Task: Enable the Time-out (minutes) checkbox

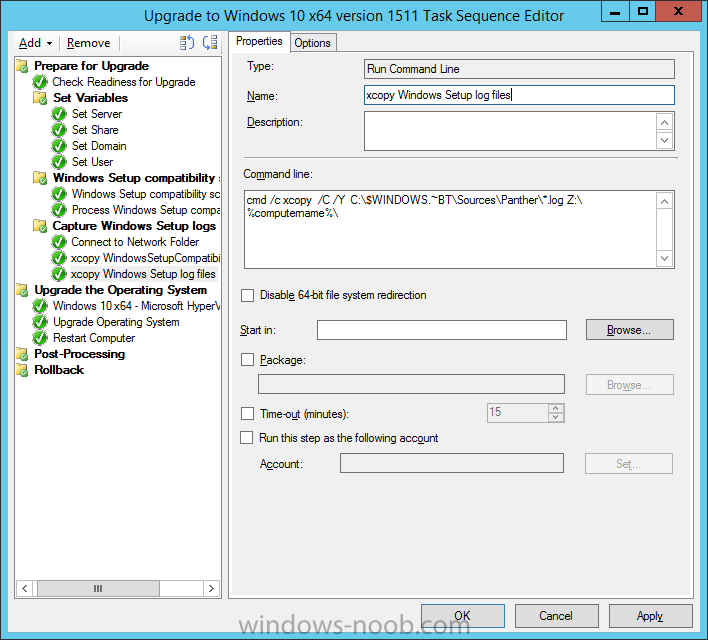Action: click(247, 414)
